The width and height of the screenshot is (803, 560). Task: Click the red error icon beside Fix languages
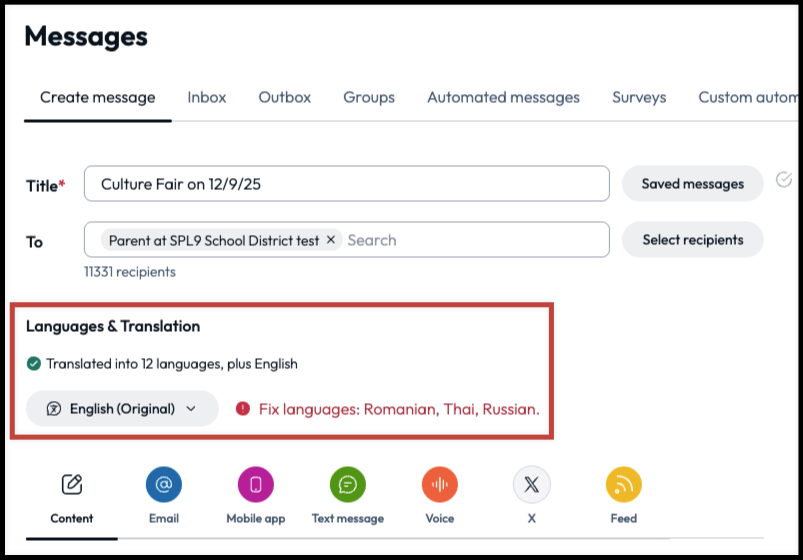tap(242, 409)
